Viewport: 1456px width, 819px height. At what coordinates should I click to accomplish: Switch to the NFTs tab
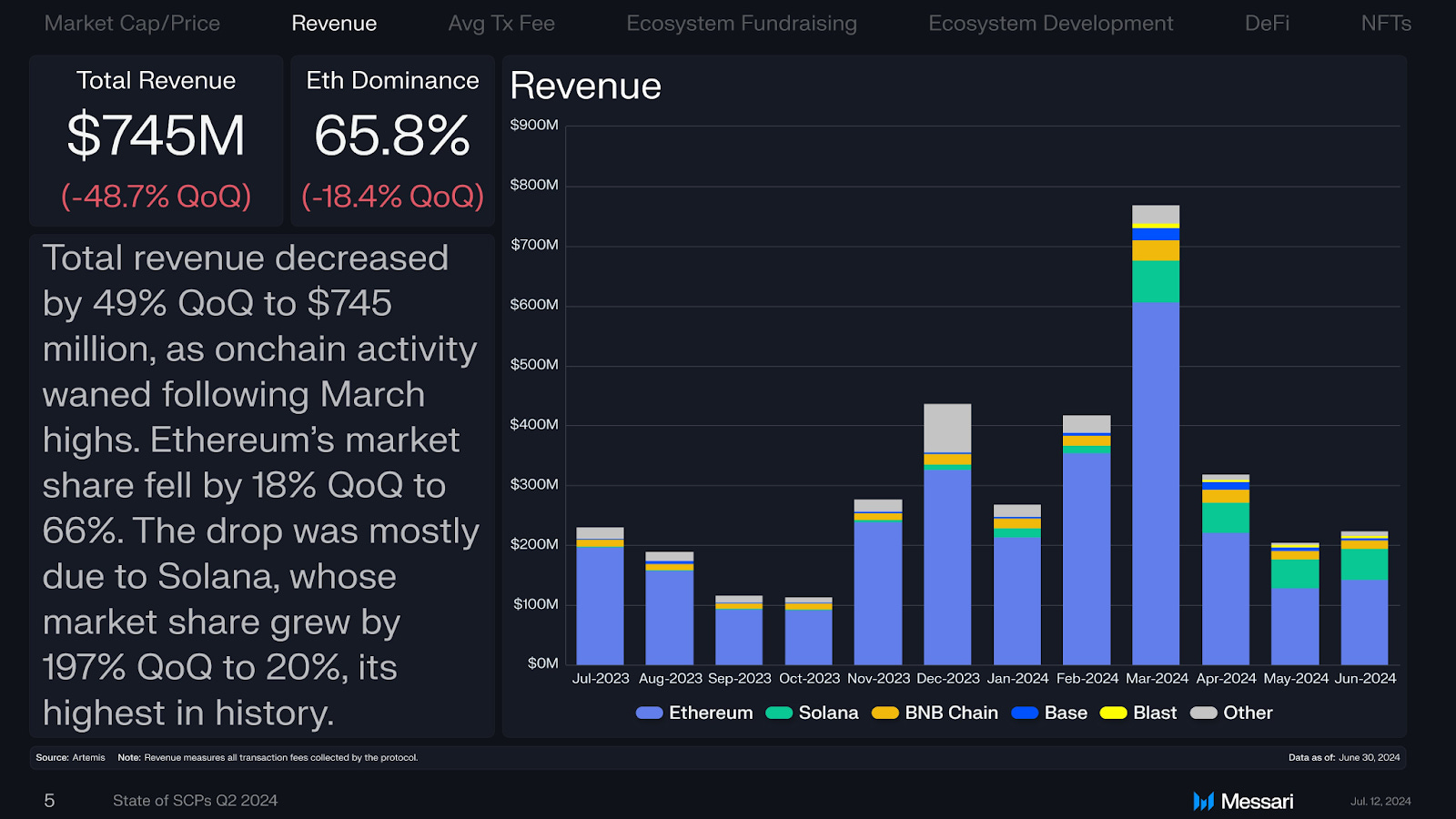point(1385,24)
